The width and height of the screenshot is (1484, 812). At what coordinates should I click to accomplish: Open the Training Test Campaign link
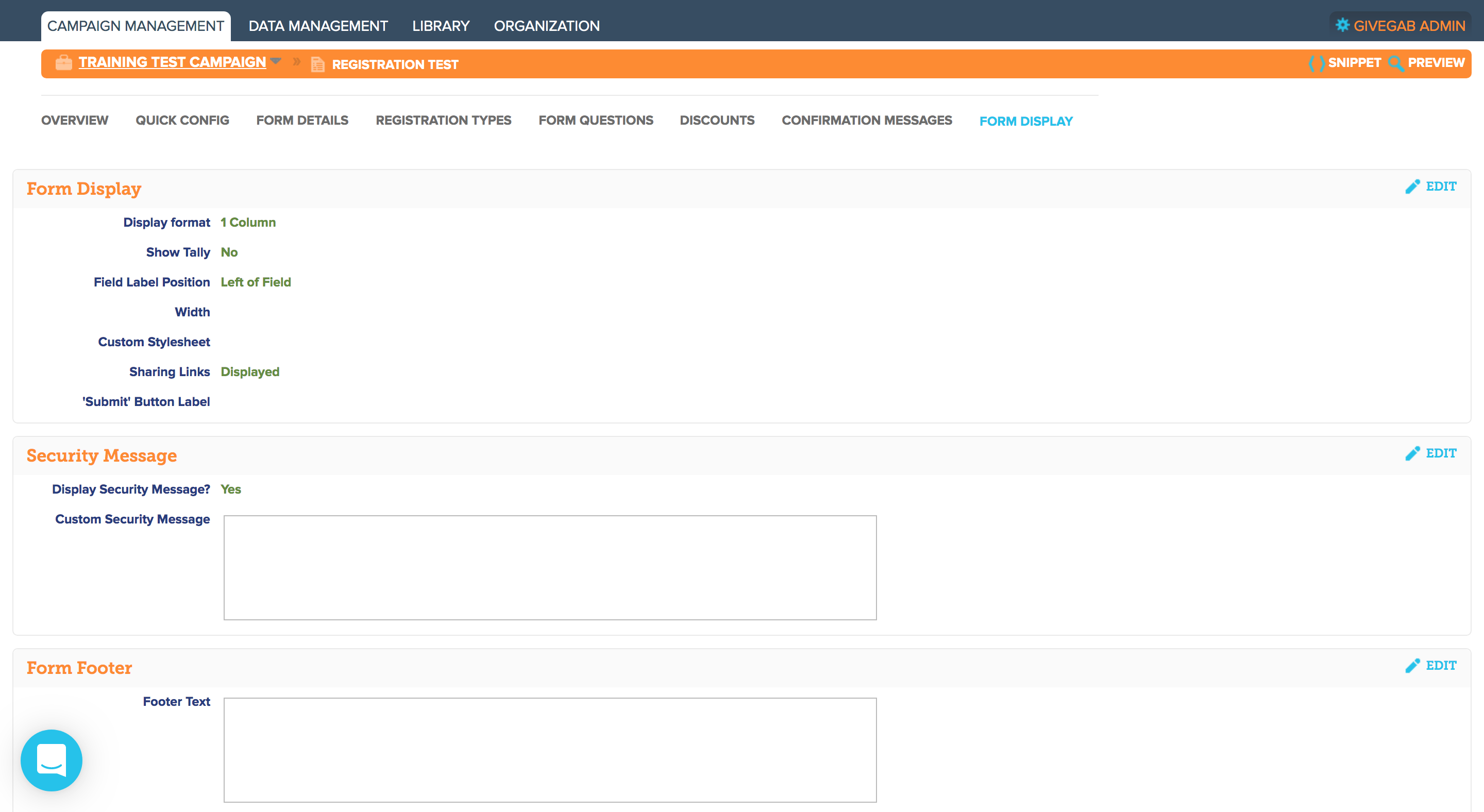[172, 62]
